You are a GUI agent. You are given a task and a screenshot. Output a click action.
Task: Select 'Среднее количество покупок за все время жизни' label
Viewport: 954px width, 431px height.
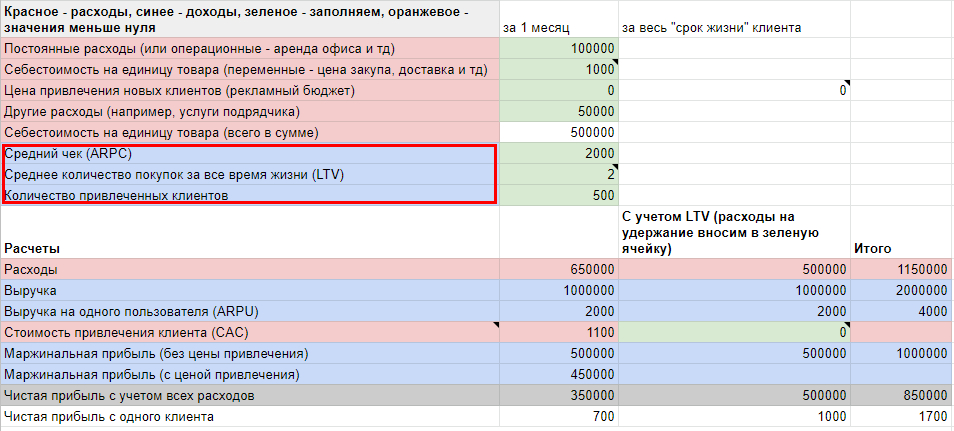[x=249, y=175]
